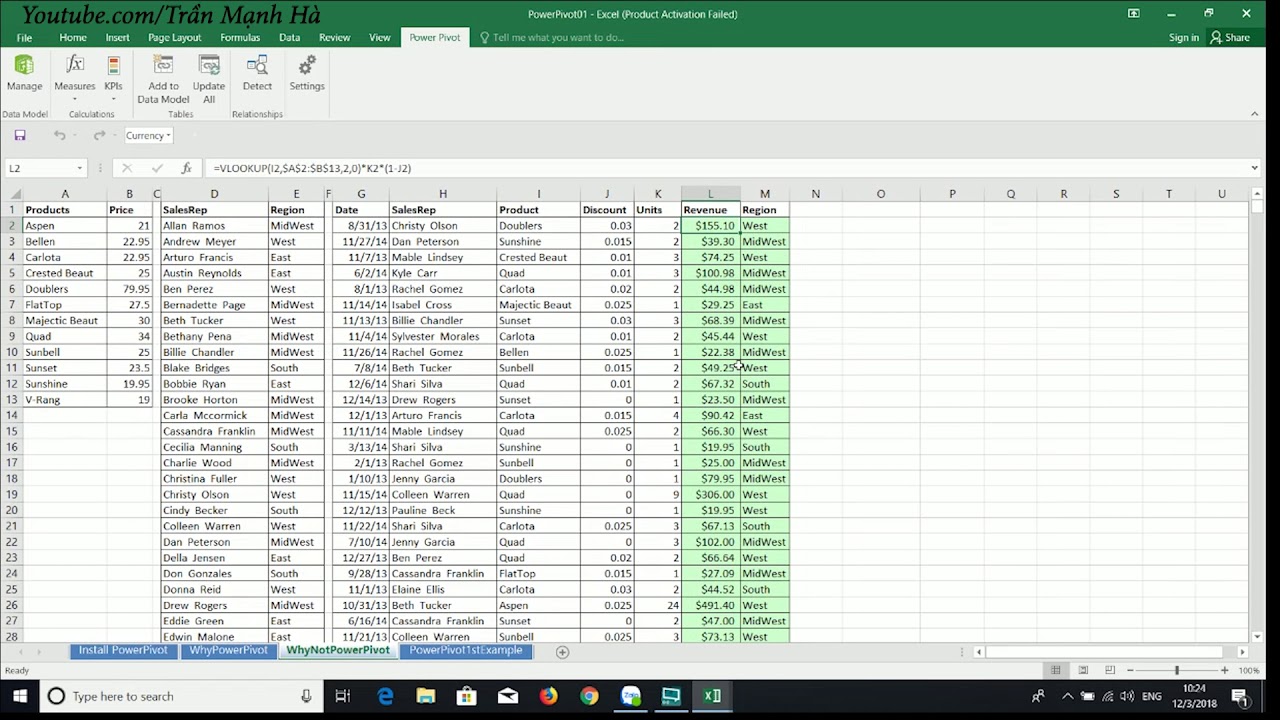Switch to the Page Layout tab
This screenshot has width=1280, height=720.
tap(175, 37)
